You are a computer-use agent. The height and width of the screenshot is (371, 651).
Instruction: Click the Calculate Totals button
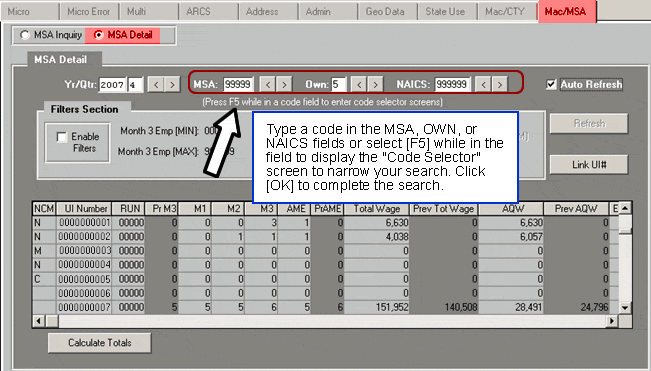point(100,343)
